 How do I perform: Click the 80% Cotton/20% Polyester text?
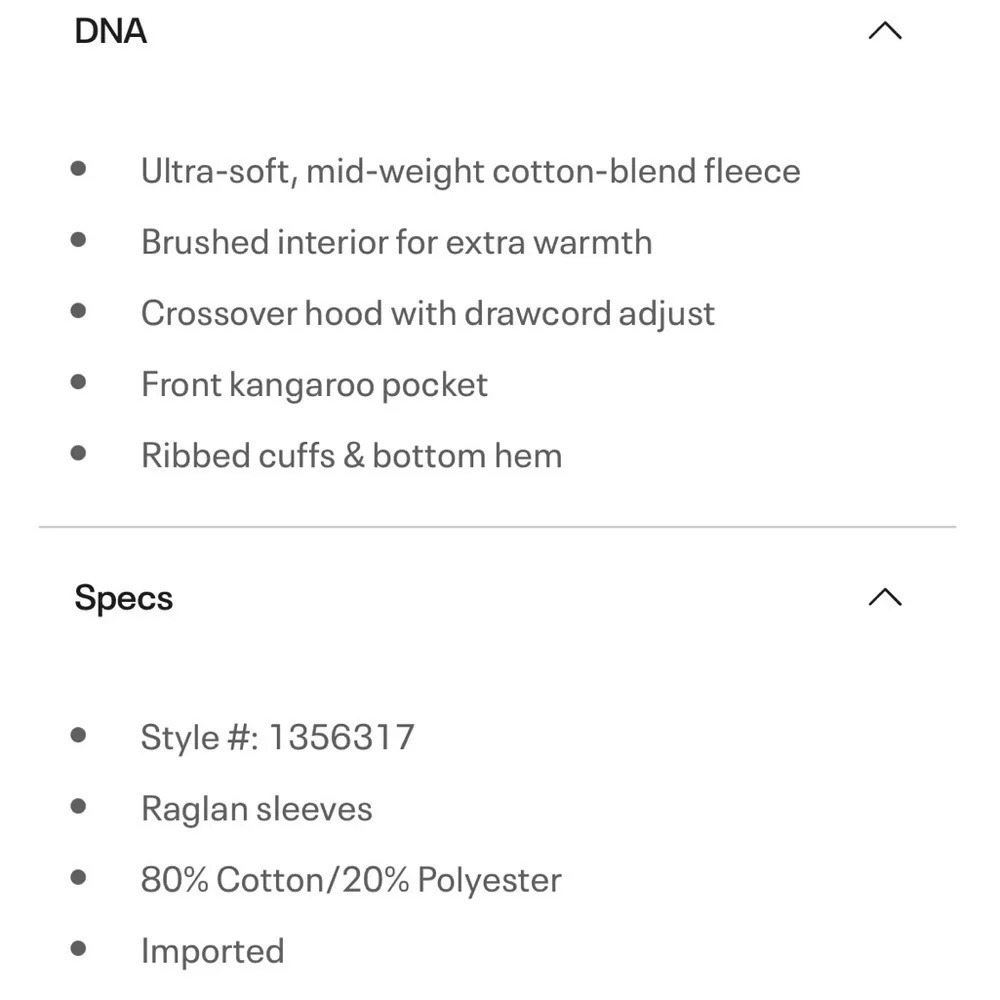pos(351,879)
